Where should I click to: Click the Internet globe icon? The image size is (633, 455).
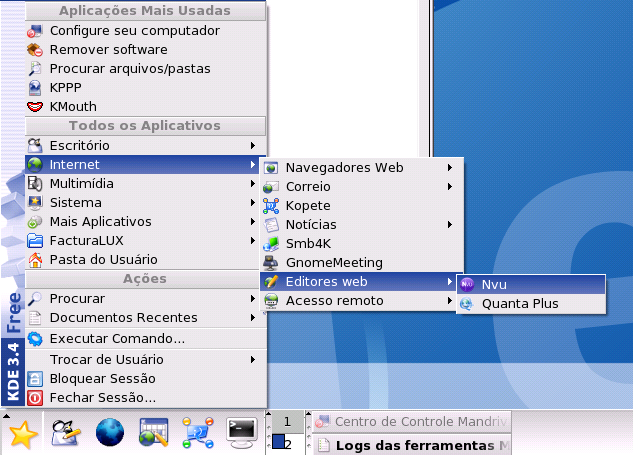(35, 165)
